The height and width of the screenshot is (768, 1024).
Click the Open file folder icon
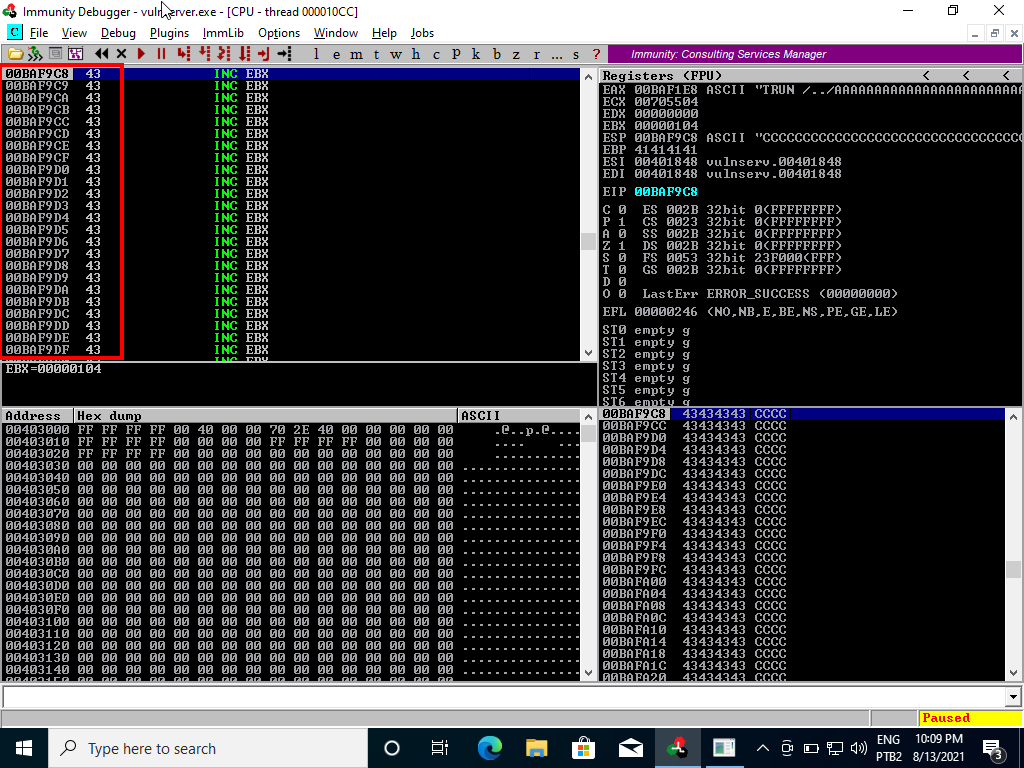pyautogui.click(x=15, y=54)
